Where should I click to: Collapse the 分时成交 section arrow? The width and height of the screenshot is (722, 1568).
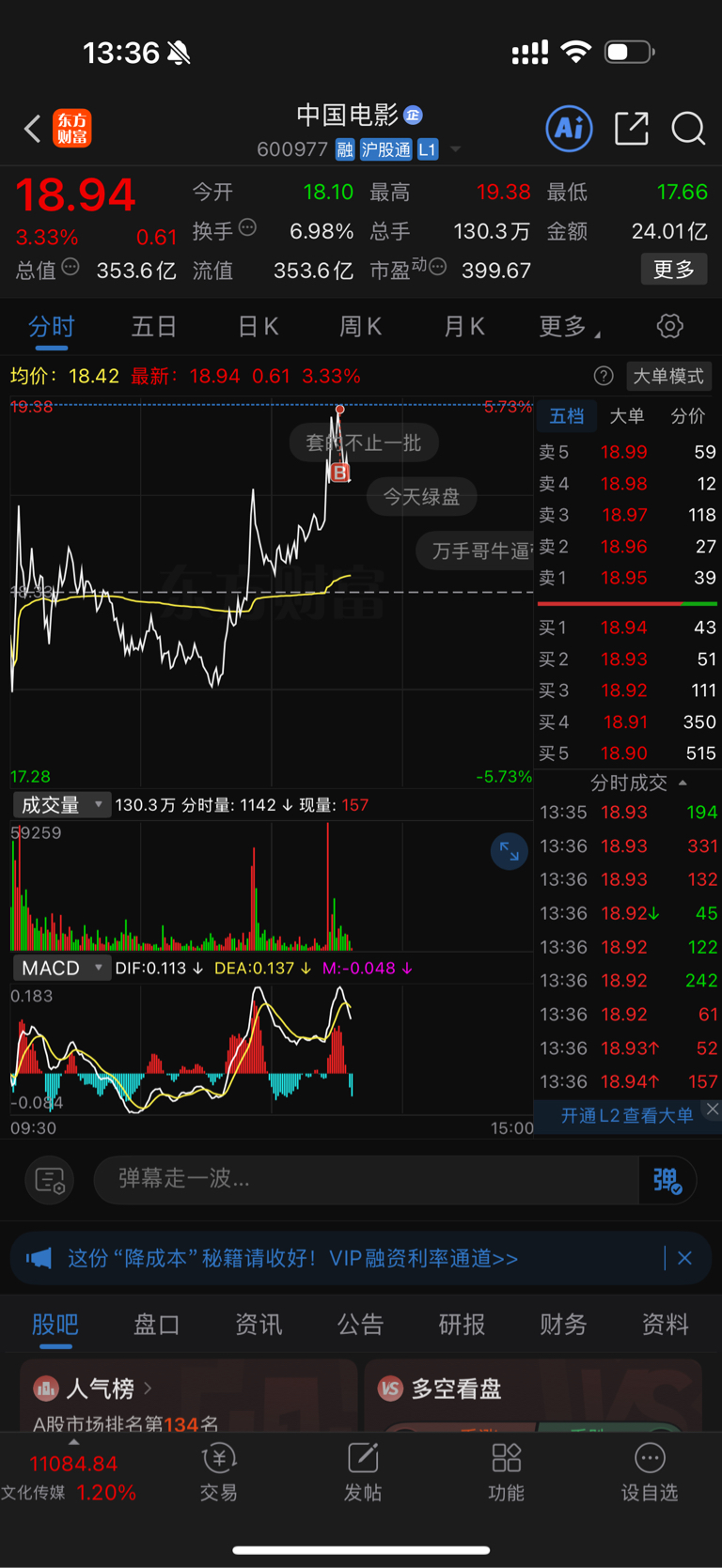[x=683, y=783]
